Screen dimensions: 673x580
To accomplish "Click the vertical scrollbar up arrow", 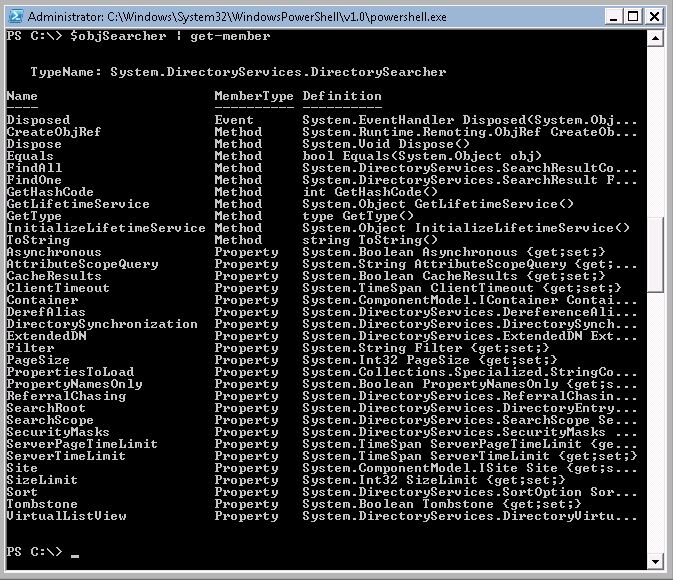I will (654, 38).
